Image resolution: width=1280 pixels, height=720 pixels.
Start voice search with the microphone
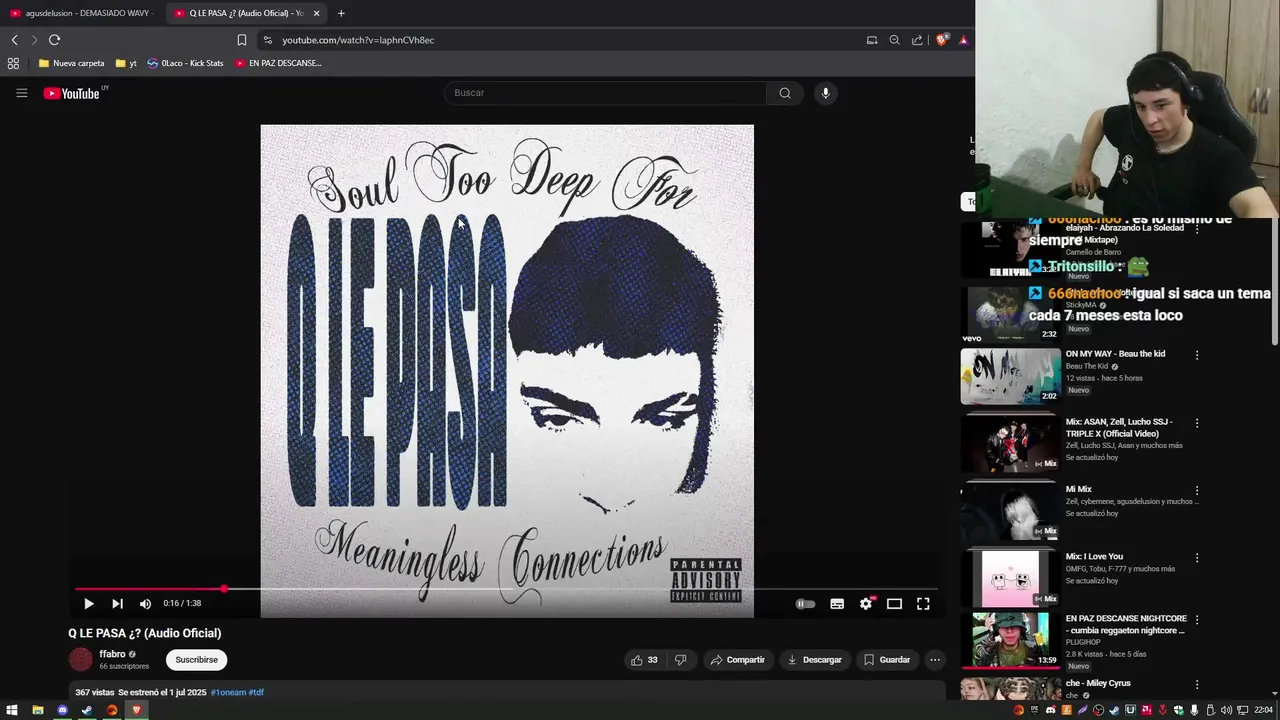click(x=825, y=93)
